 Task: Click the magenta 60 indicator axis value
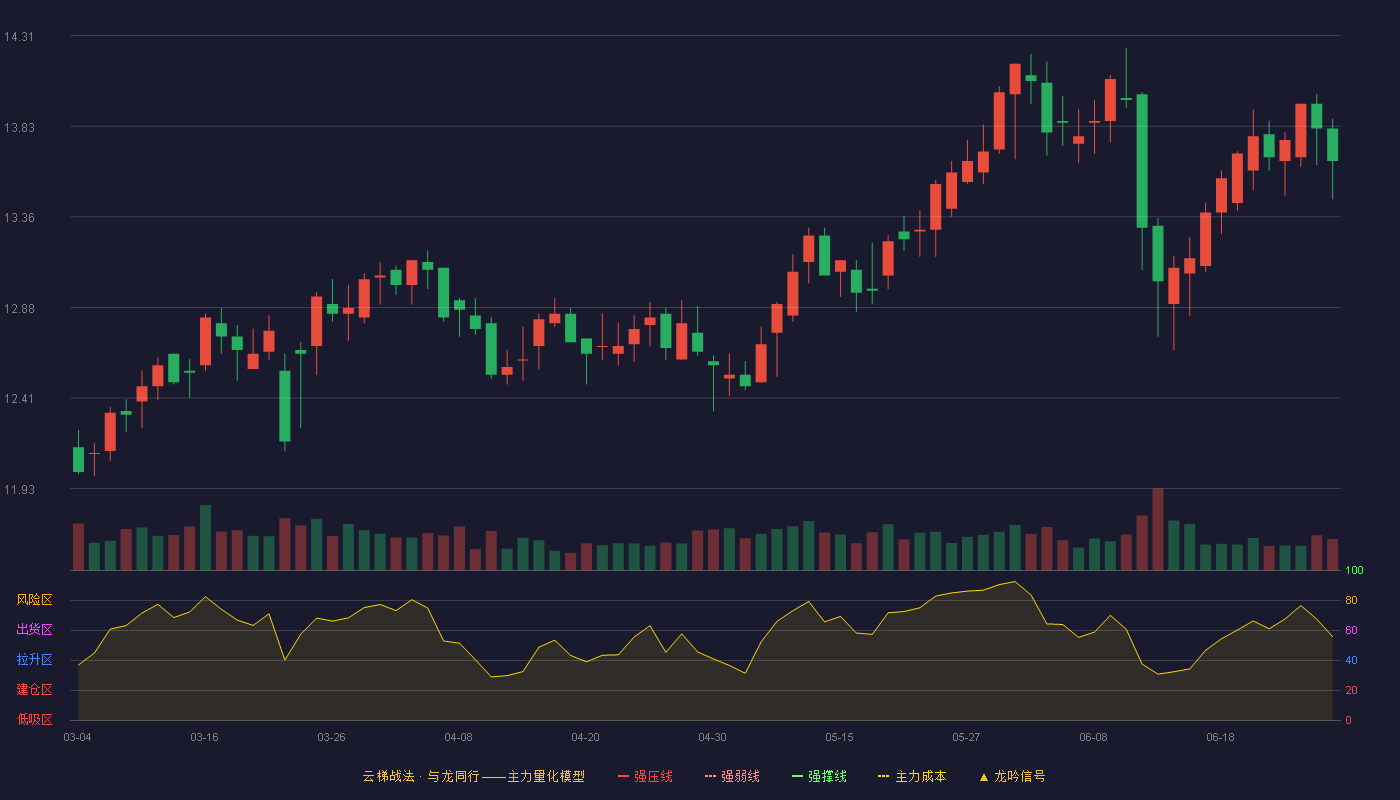click(1351, 630)
